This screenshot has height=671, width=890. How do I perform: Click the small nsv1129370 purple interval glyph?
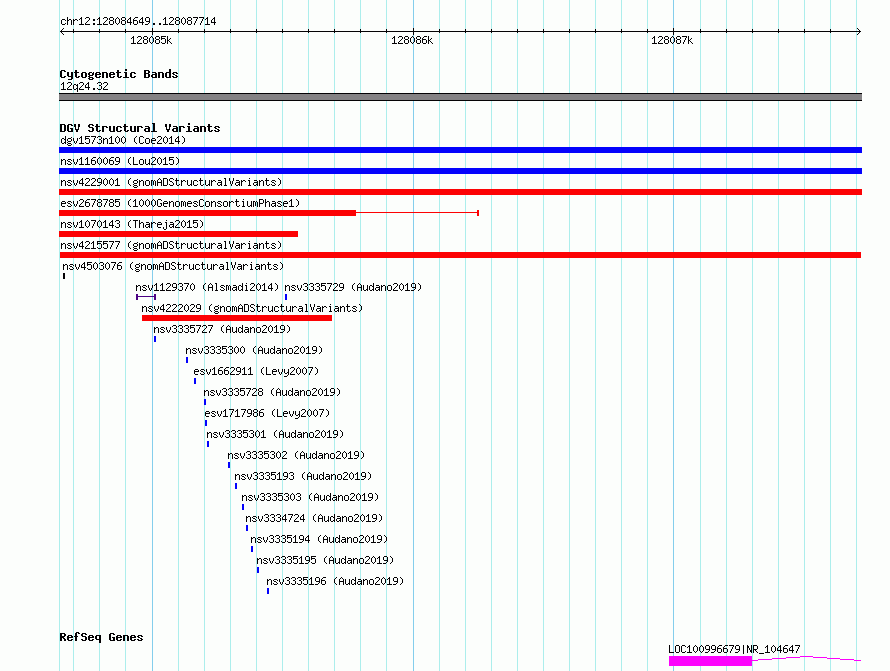[146, 297]
